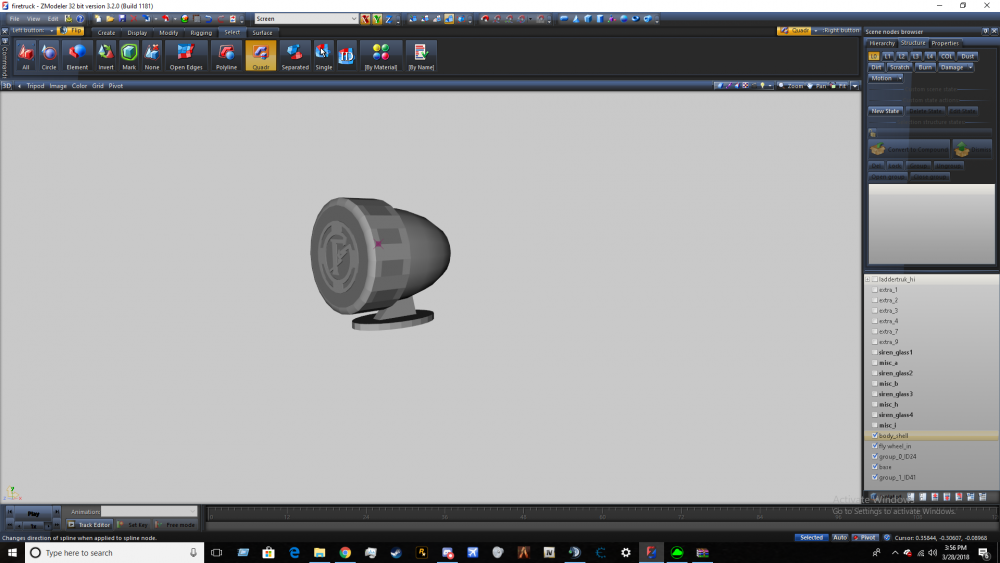Uncheck the fly wheel_in checkbox
Image resolution: width=1000 pixels, height=563 pixels.
coord(874,446)
